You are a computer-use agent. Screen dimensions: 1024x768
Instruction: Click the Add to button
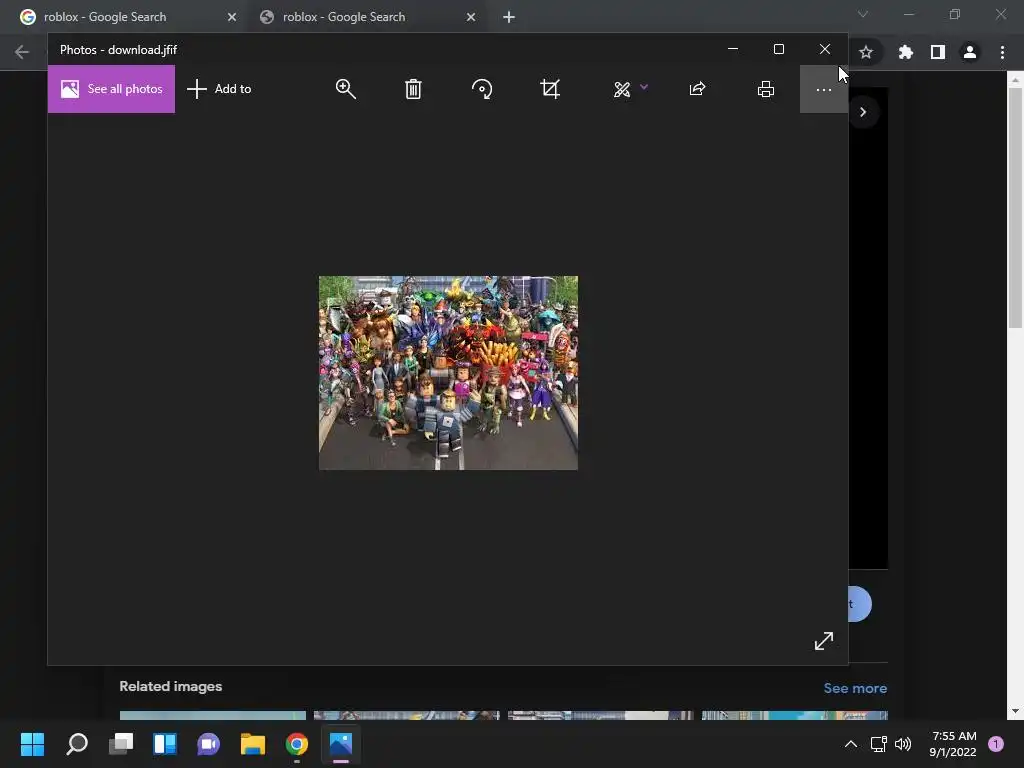219,89
